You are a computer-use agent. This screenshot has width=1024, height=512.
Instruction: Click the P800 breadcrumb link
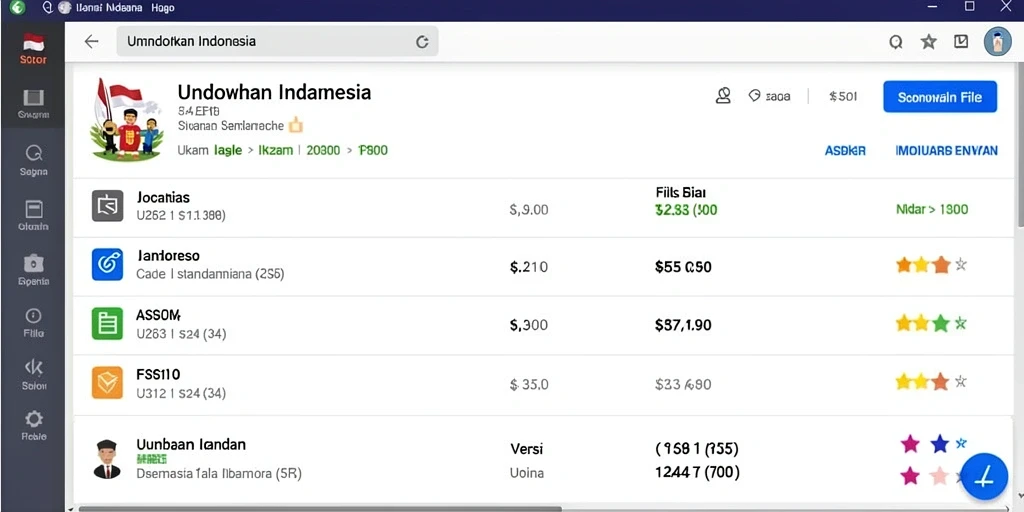(373, 150)
